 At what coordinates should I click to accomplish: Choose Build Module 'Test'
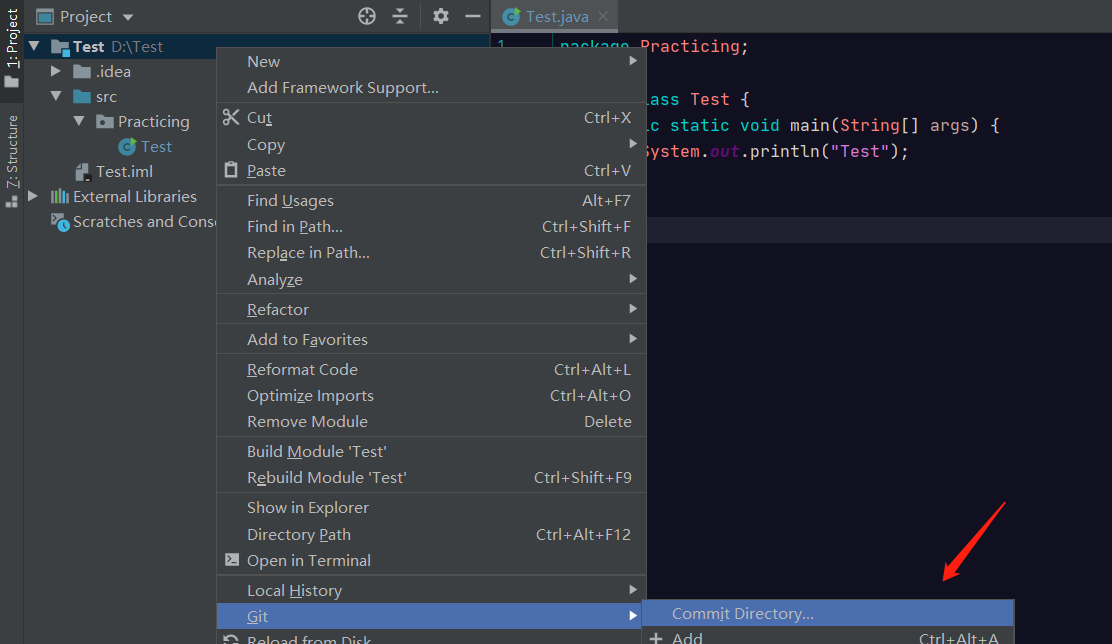coord(431,452)
